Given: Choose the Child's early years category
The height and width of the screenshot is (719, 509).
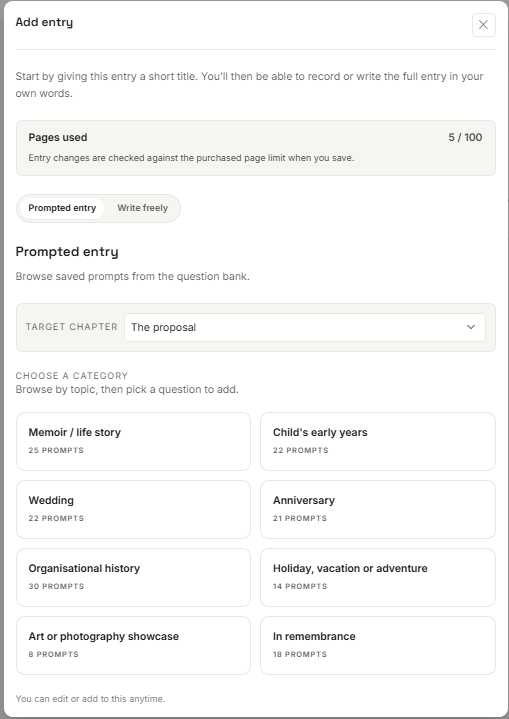Looking at the screenshot, I should click(x=378, y=442).
